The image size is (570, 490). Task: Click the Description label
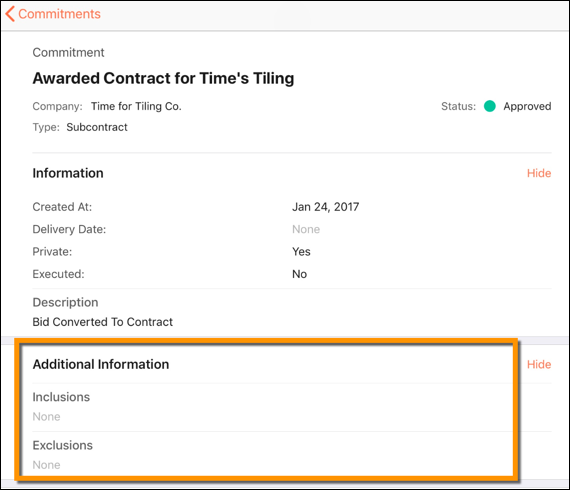[65, 302]
